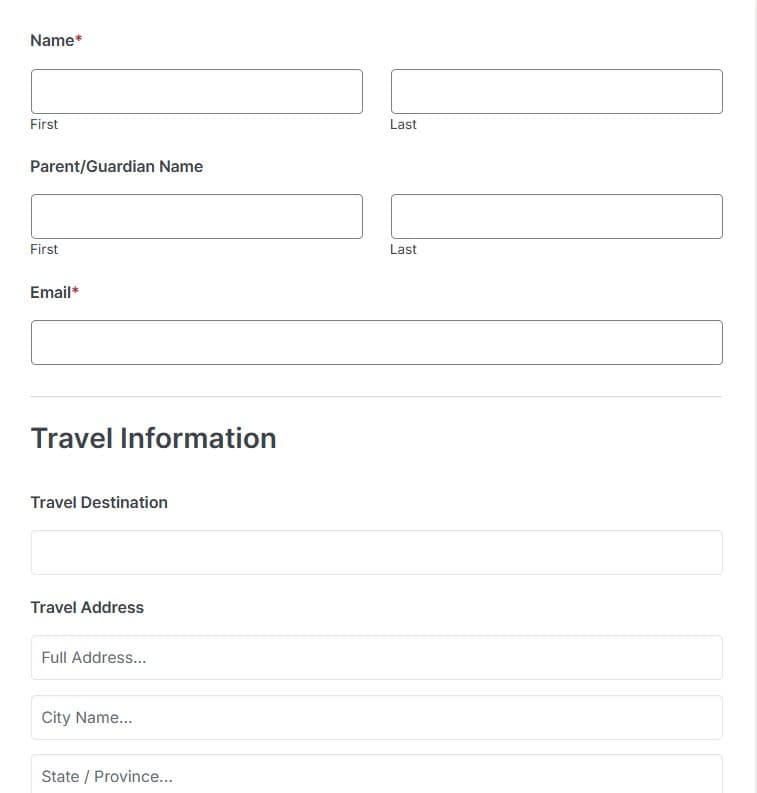Click the Travel Destination text box
The width and height of the screenshot is (757, 793).
coord(377,552)
